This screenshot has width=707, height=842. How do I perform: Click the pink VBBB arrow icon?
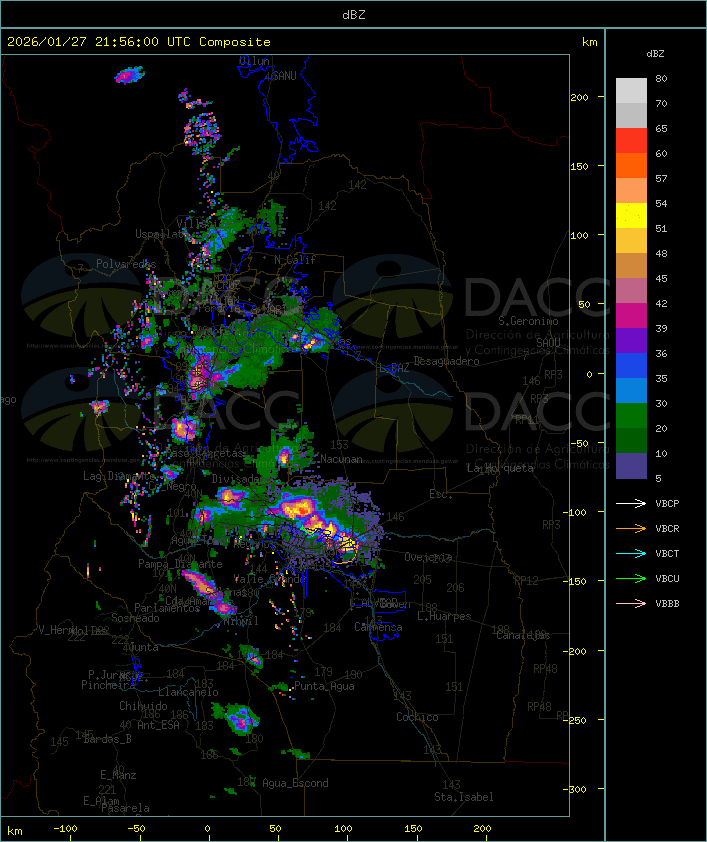tap(631, 603)
